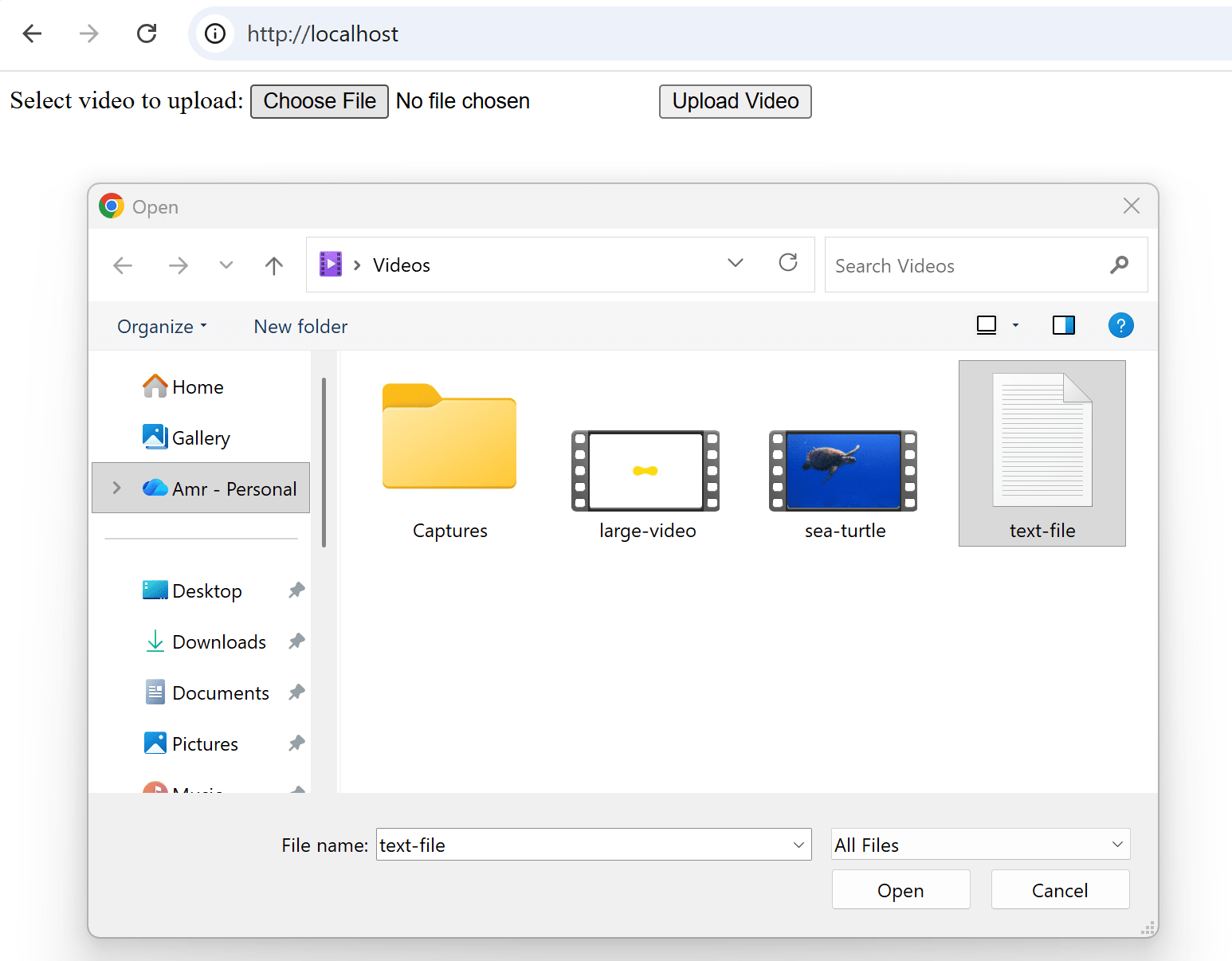Click the search magnifier icon

[1119, 265]
